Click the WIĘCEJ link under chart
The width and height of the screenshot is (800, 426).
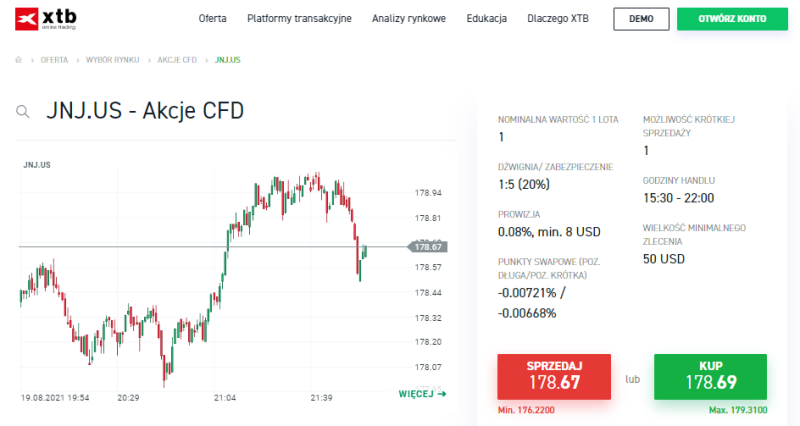[422, 394]
